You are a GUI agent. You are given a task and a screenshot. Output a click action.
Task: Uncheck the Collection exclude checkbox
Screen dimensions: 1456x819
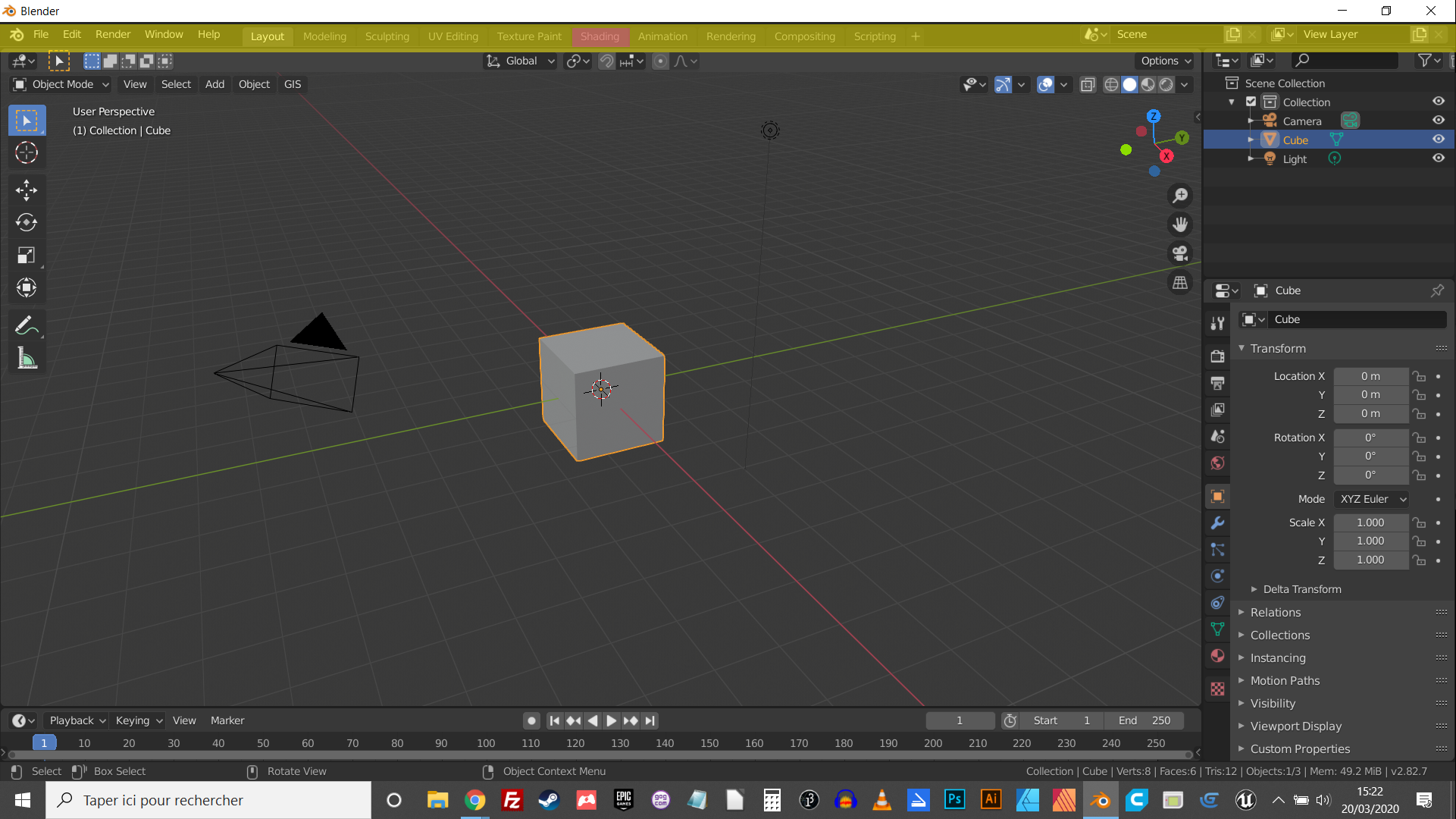coord(1251,102)
